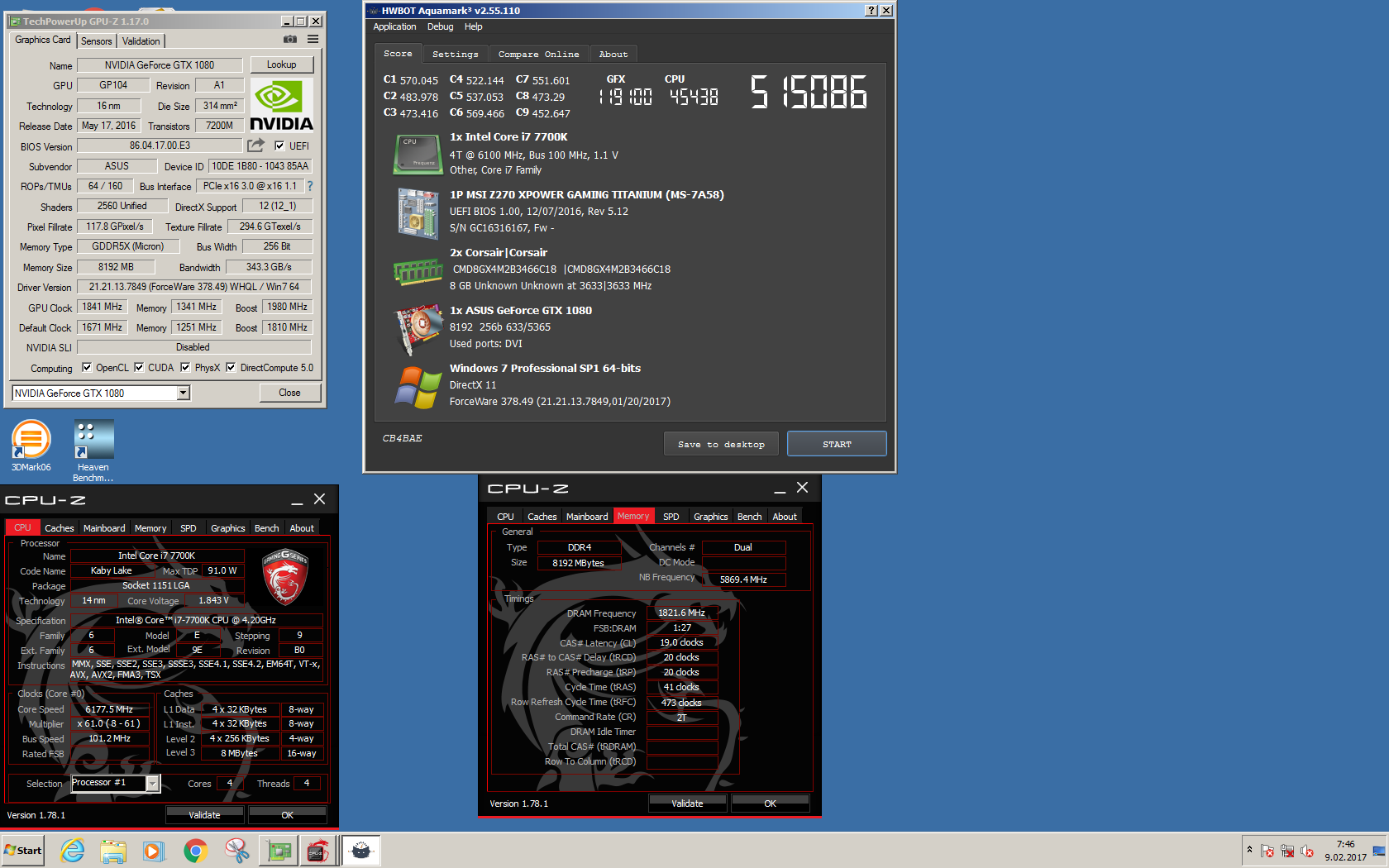Open the Debug menu in Aquamark

coord(440,26)
